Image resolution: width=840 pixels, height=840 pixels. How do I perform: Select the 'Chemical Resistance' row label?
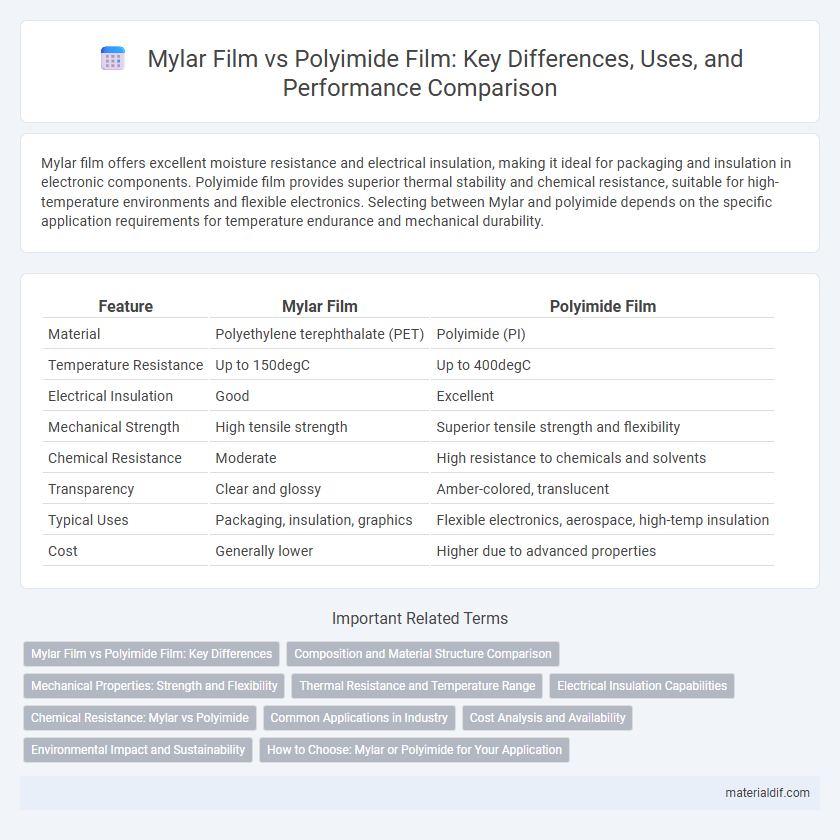coord(115,459)
